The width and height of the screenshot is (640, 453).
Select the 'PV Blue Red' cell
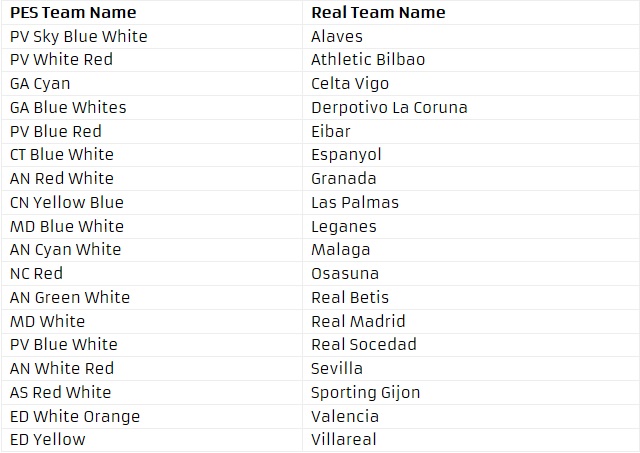click(56, 131)
